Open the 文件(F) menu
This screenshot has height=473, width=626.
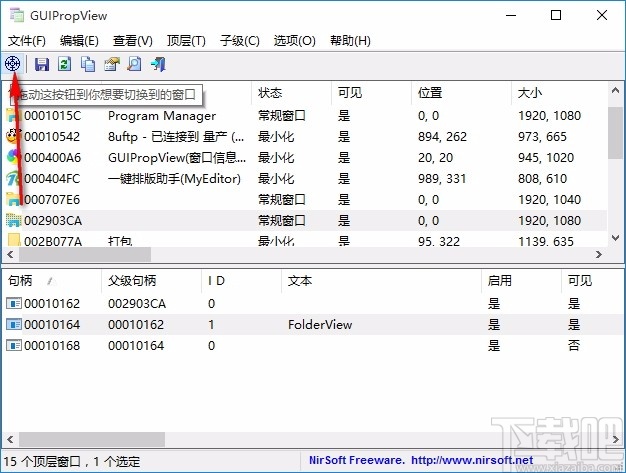[27, 41]
